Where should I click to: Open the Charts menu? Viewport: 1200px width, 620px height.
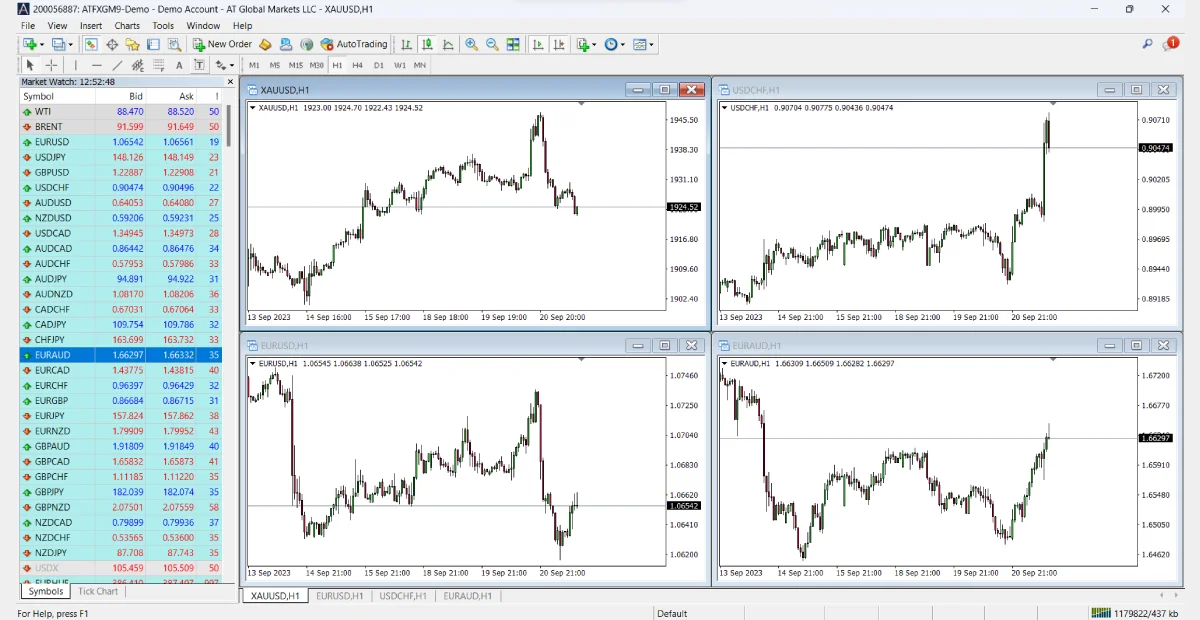point(126,25)
